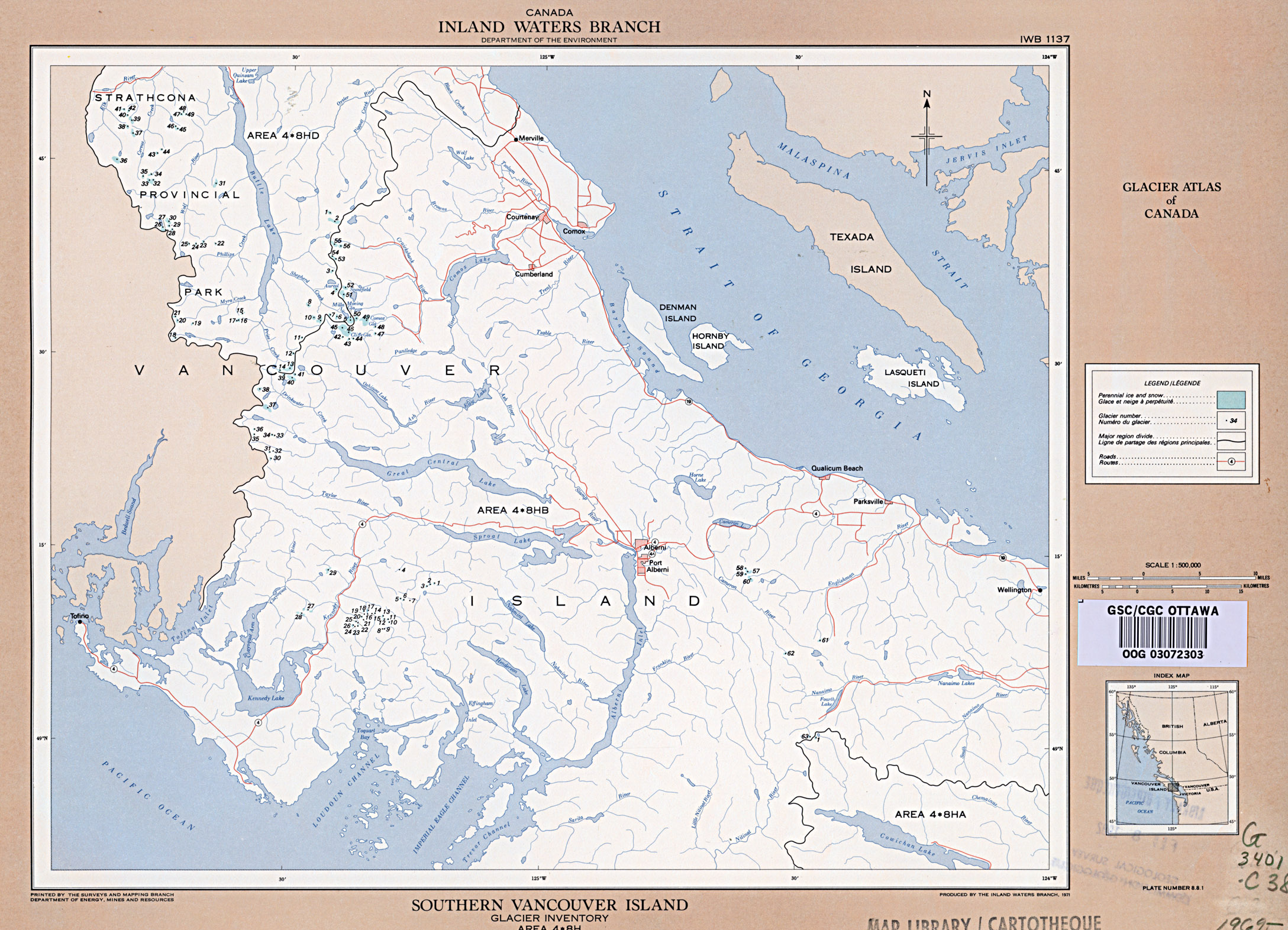
Task: Click the HORNBY ISLAND label
Action: point(709,341)
